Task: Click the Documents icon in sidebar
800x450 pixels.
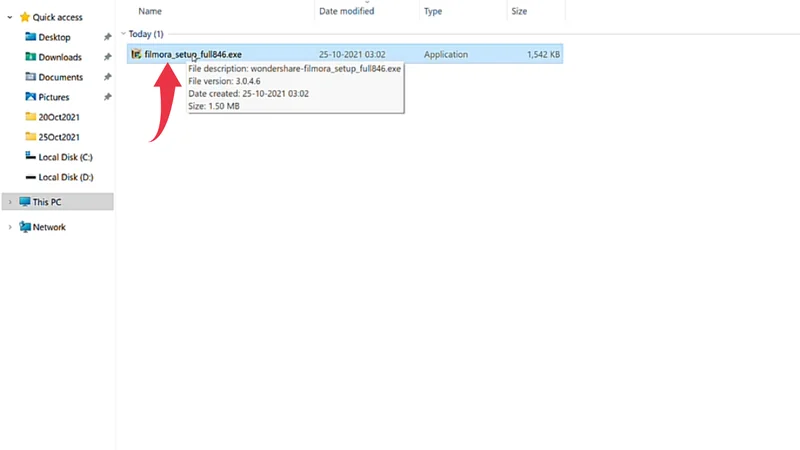Action: pyautogui.click(x=30, y=77)
